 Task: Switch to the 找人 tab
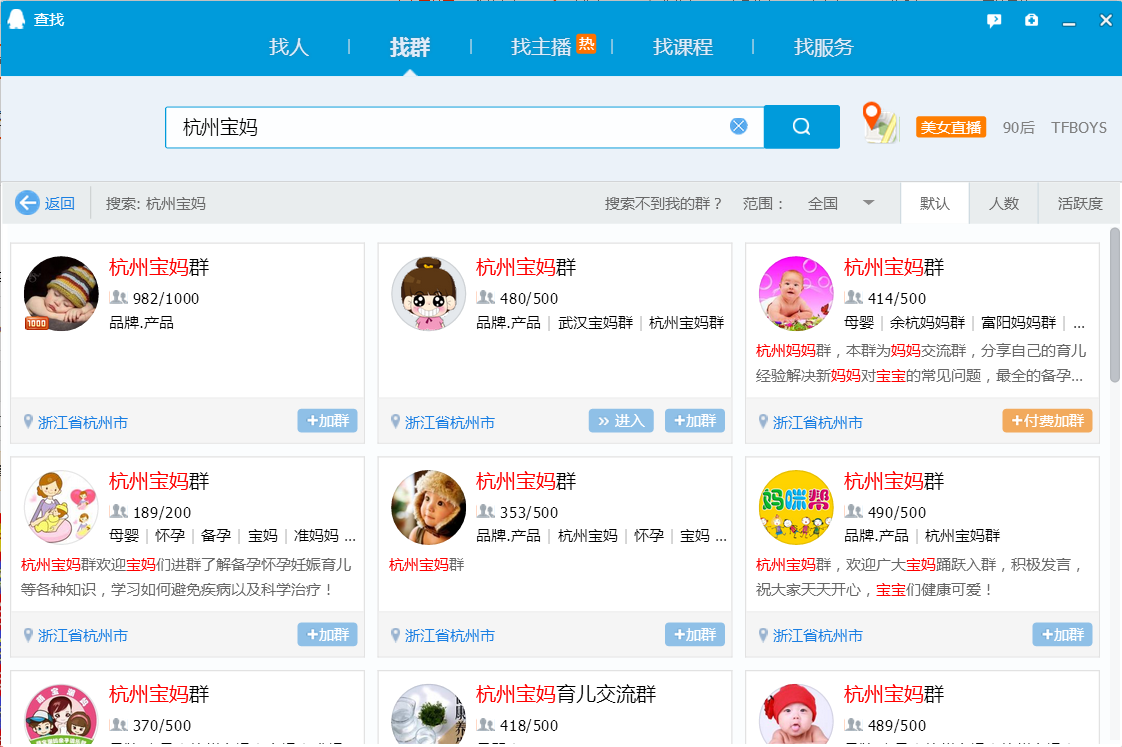click(x=288, y=47)
